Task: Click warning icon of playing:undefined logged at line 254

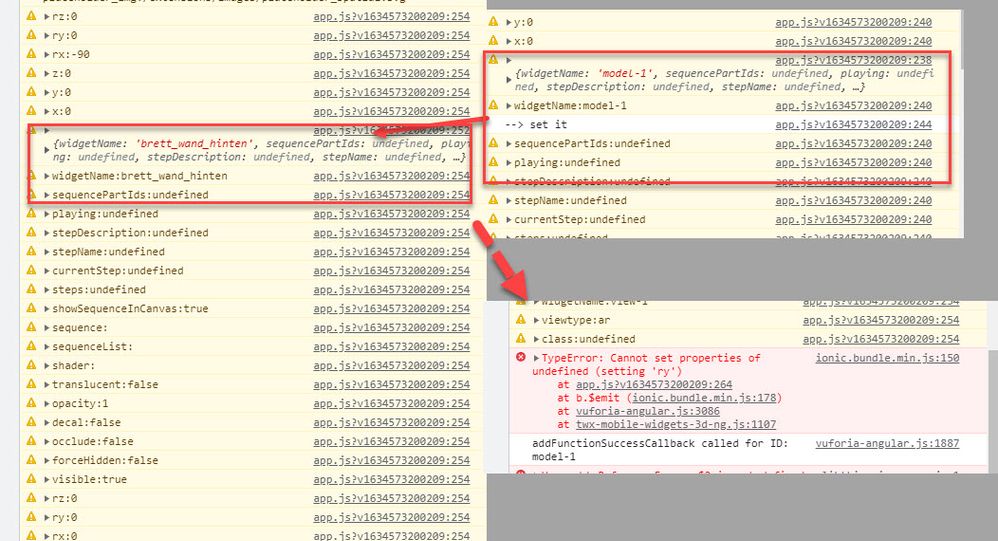Action: click(31, 213)
